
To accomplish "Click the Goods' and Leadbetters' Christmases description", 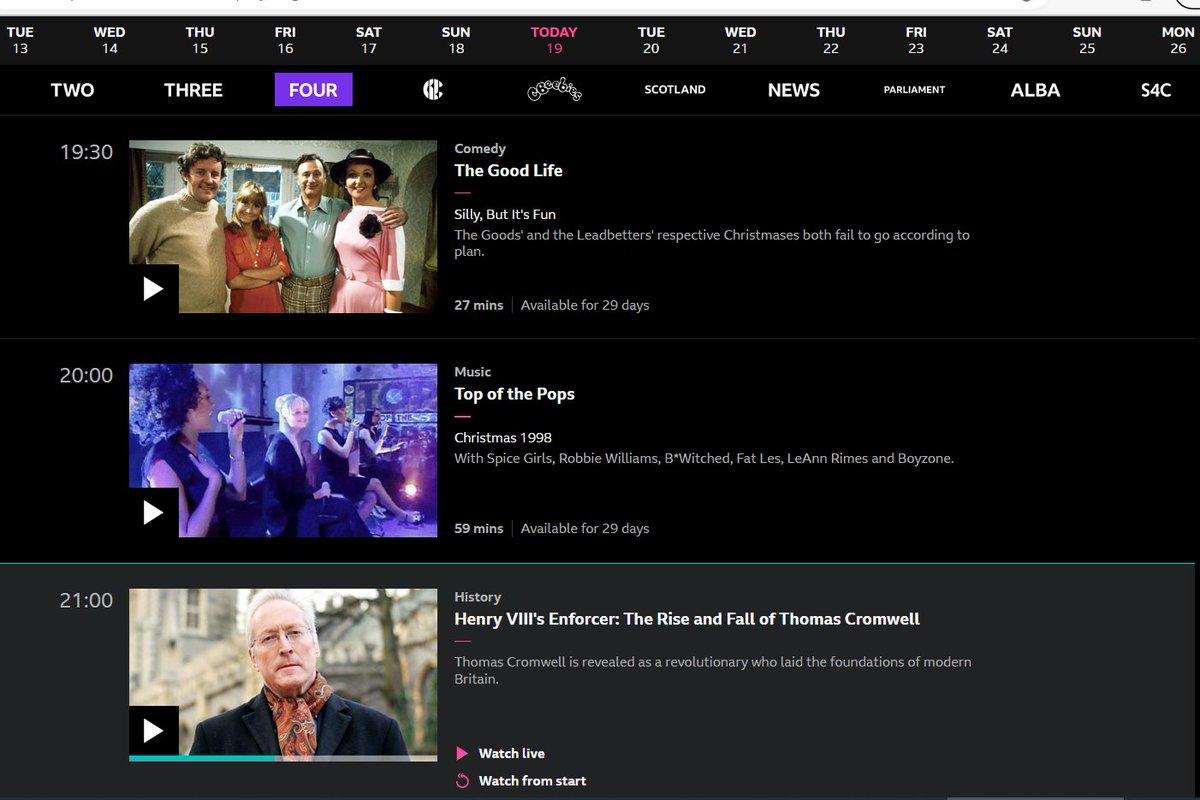I will (712, 243).
